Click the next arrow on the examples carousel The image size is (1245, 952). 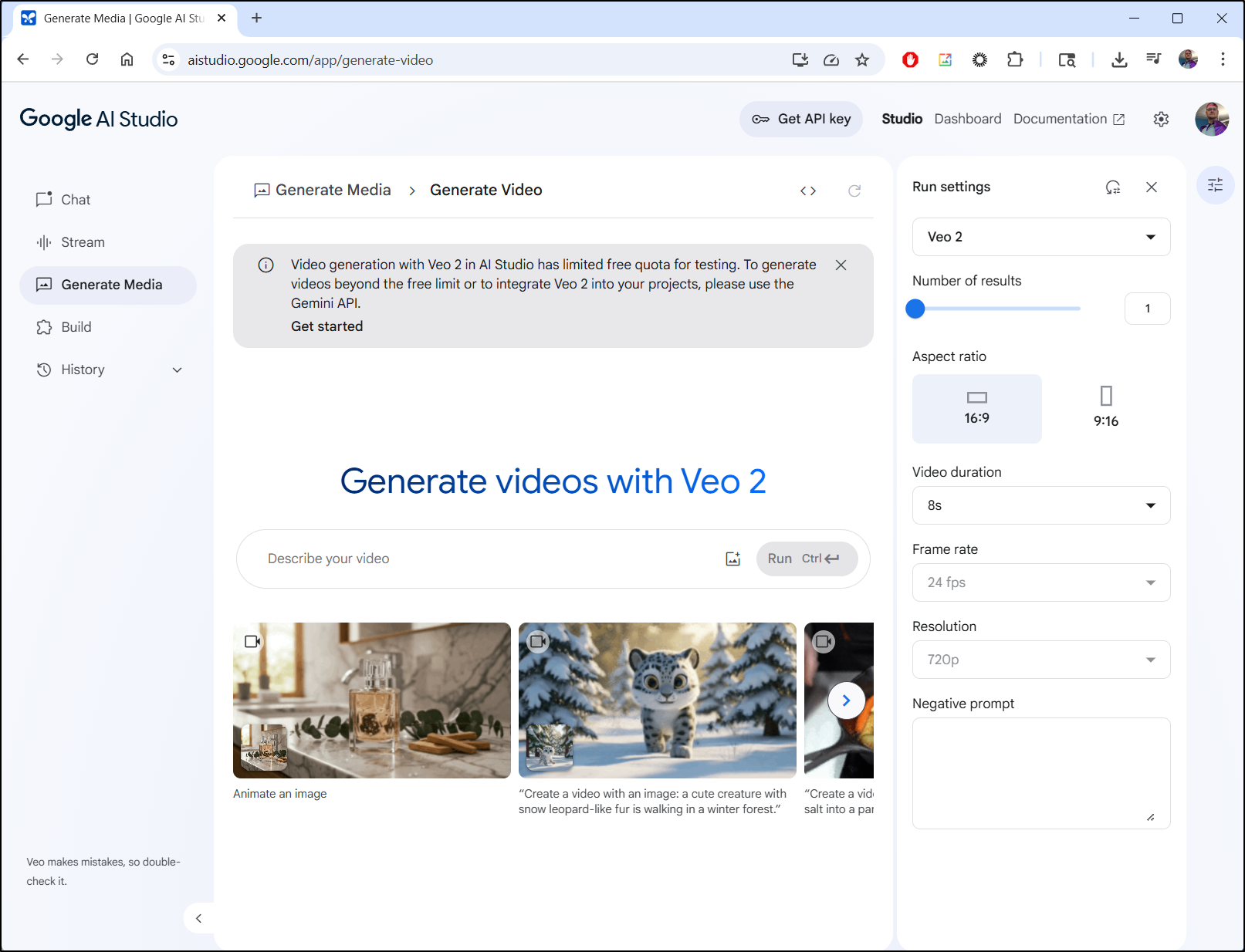click(847, 700)
